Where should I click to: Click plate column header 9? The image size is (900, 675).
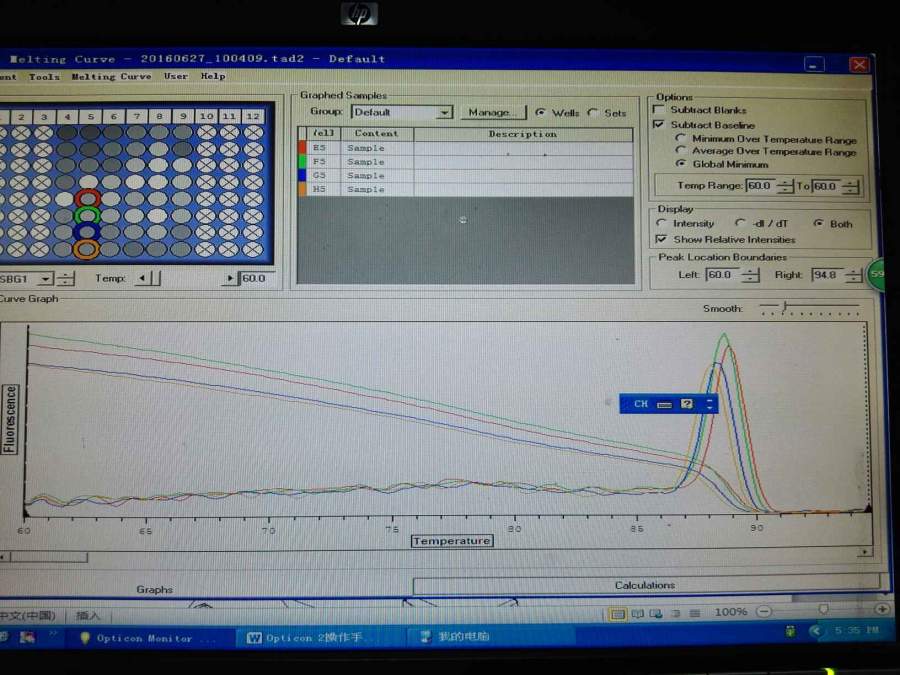point(183,116)
